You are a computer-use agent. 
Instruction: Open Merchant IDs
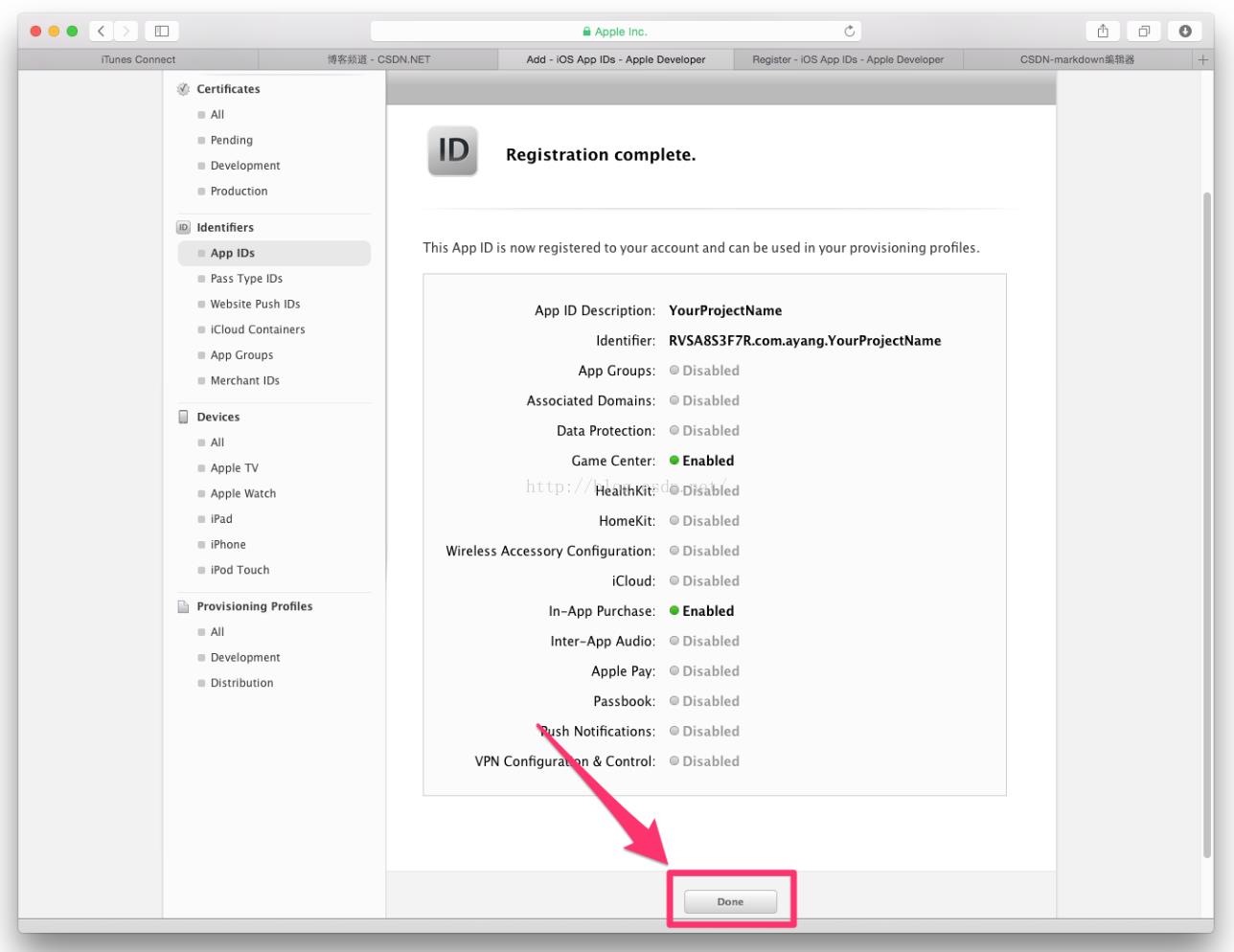(x=245, y=381)
